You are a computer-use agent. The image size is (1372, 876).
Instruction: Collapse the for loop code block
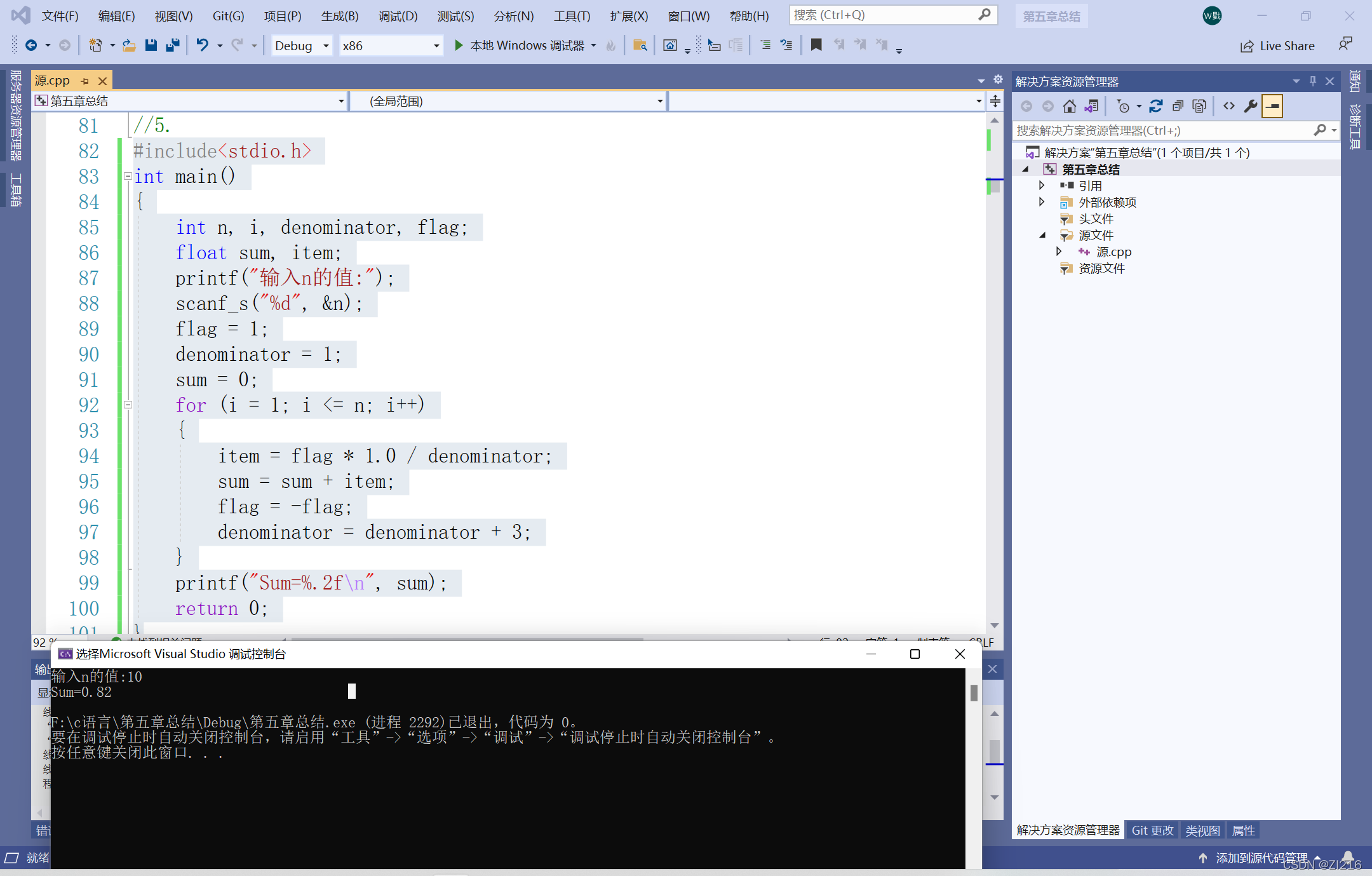pyautogui.click(x=128, y=405)
